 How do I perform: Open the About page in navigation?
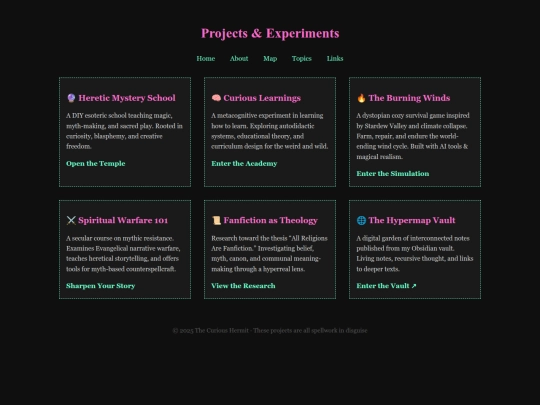pyautogui.click(x=239, y=59)
